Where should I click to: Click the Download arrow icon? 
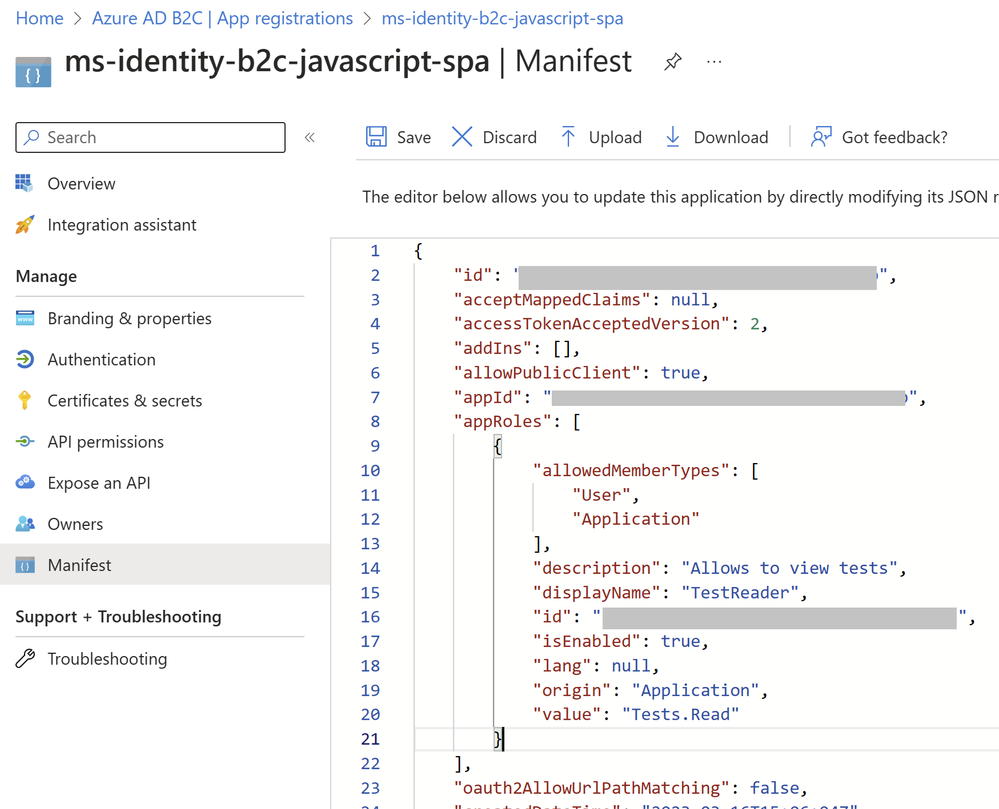(x=673, y=137)
